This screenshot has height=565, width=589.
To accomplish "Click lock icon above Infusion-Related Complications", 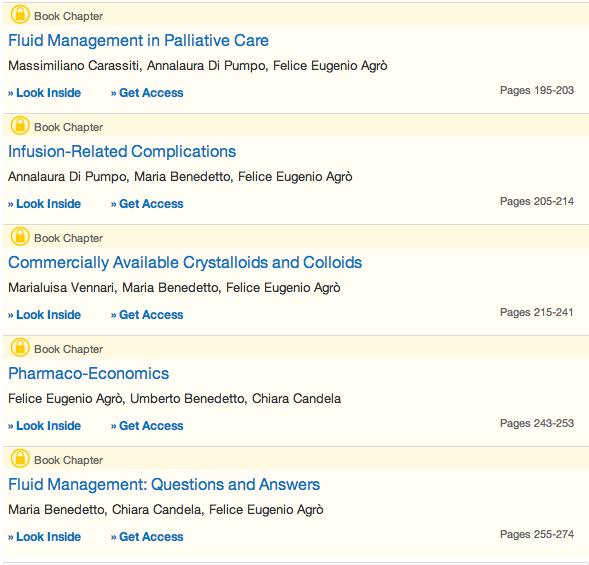I will (20, 126).
